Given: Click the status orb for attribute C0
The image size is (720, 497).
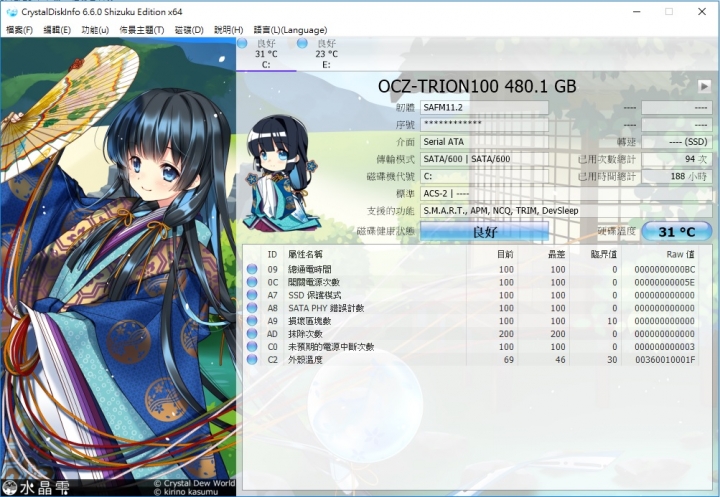Looking at the screenshot, I should pos(252,346).
